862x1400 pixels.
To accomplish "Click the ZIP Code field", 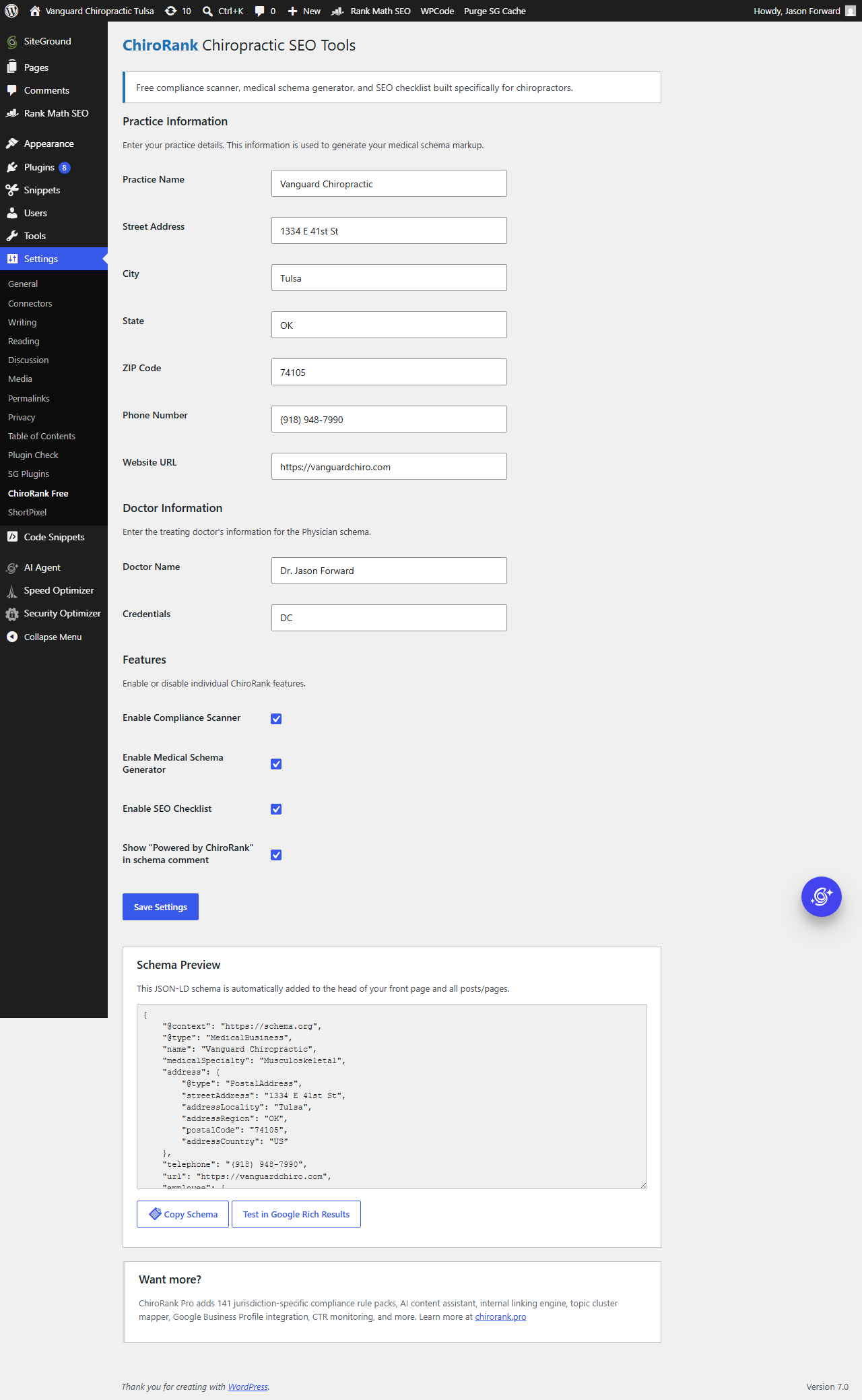I will tap(389, 372).
